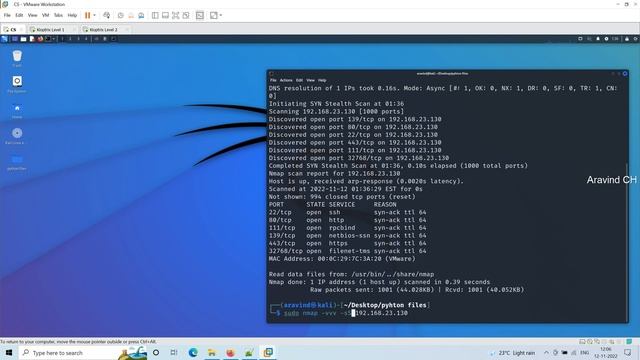Open the VMware Help menu
The height and width of the screenshot is (360, 640).
click(x=72, y=15)
